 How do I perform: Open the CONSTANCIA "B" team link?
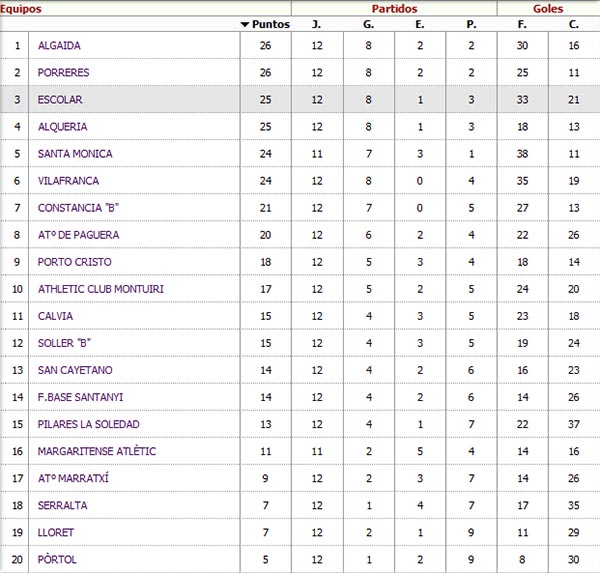point(78,208)
